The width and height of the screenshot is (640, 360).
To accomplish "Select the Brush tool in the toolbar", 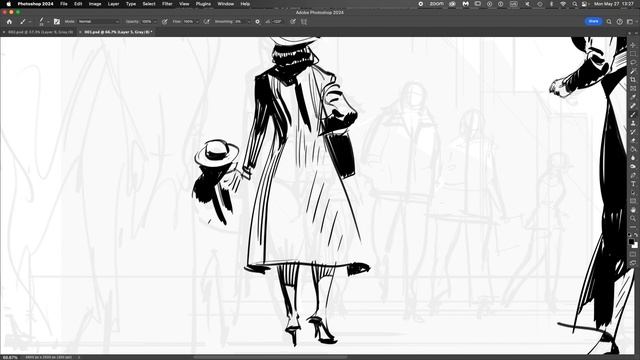I will click(x=633, y=115).
